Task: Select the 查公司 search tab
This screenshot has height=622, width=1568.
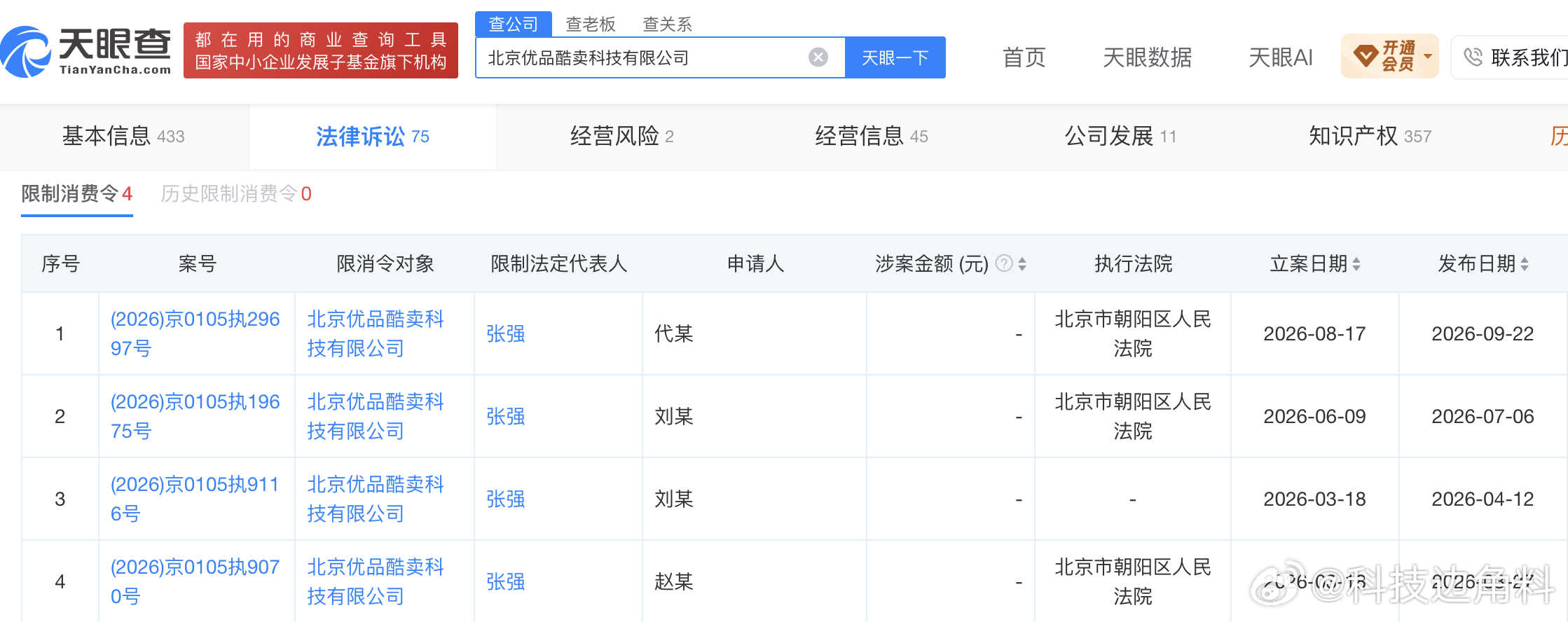Action: click(x=514, y=24)
